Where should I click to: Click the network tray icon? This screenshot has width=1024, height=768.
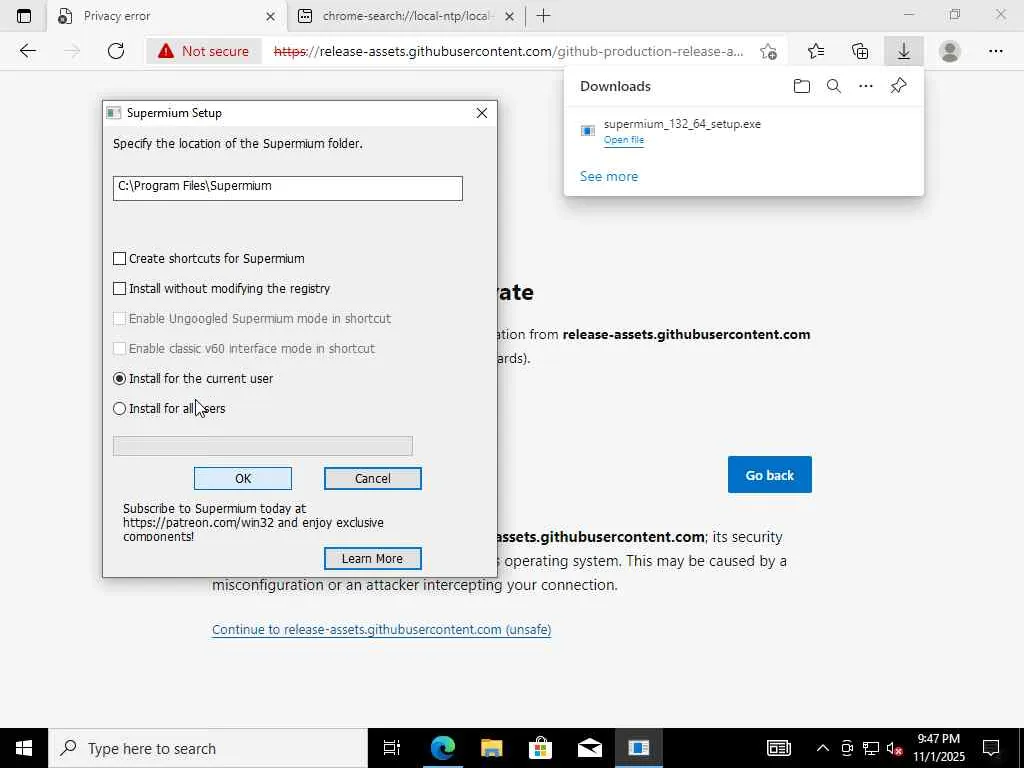pyautogui.click(x=871, y=748)
